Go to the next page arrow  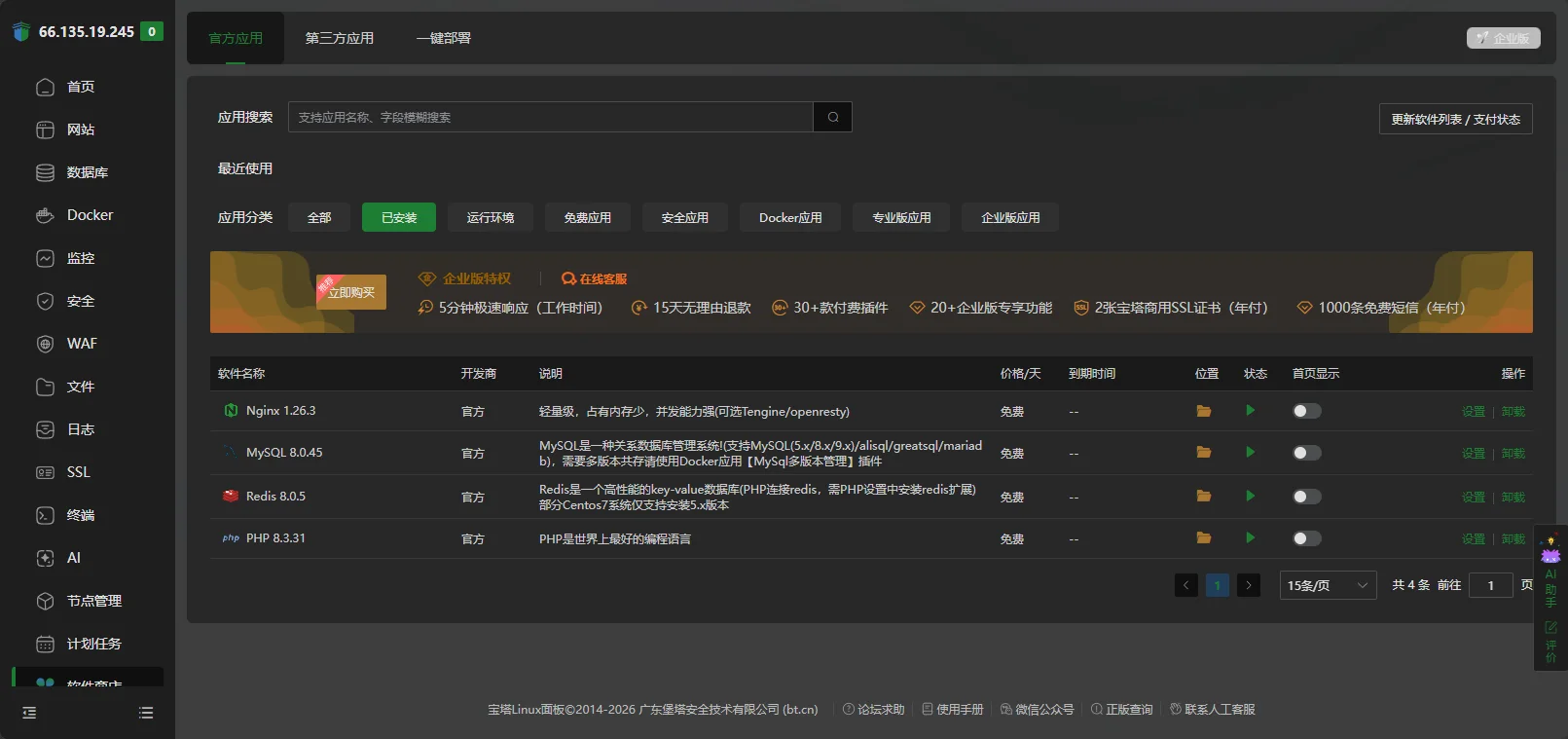tap(1249, 585)
